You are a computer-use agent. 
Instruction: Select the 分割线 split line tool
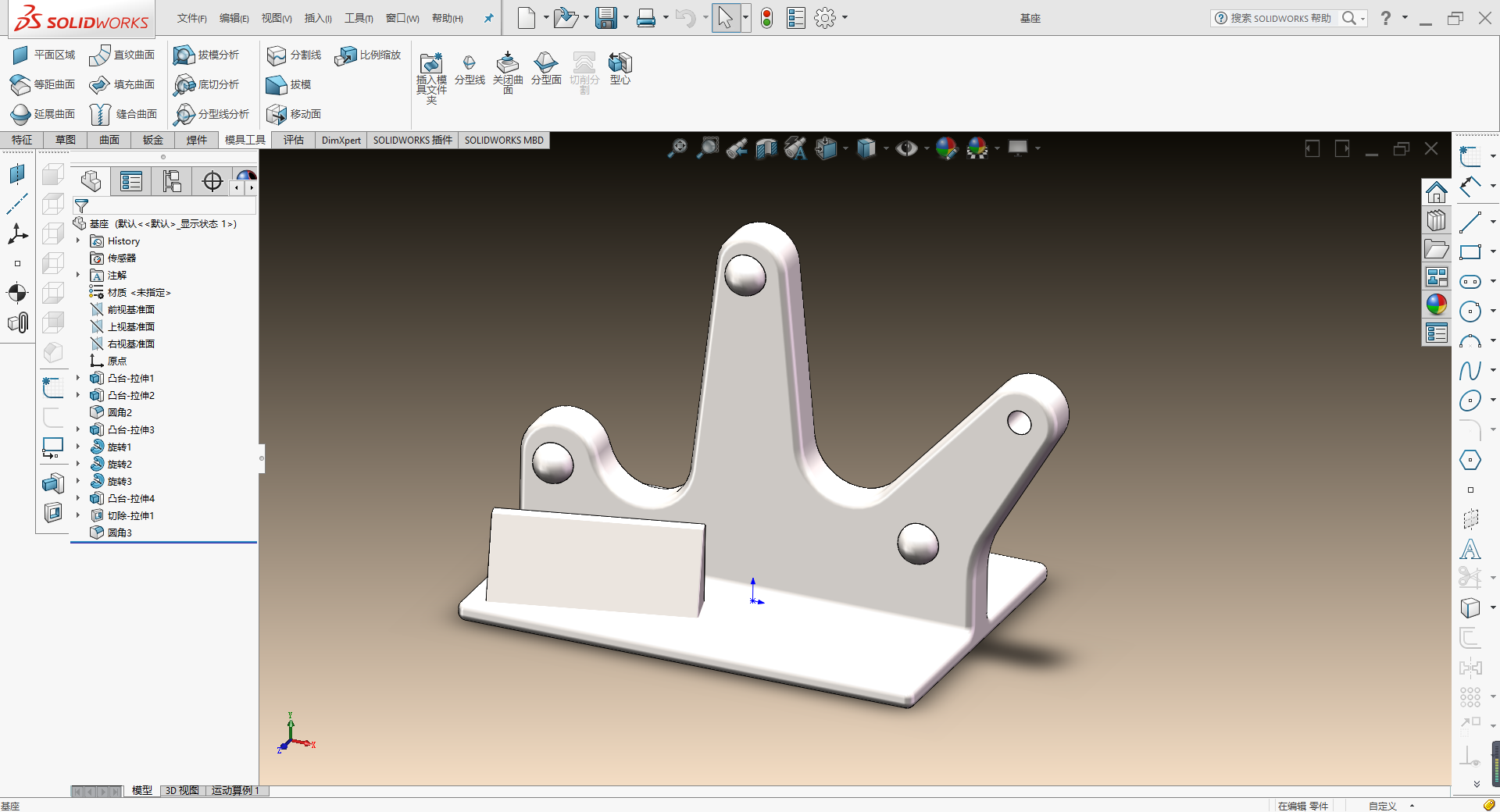coord(294,55)
